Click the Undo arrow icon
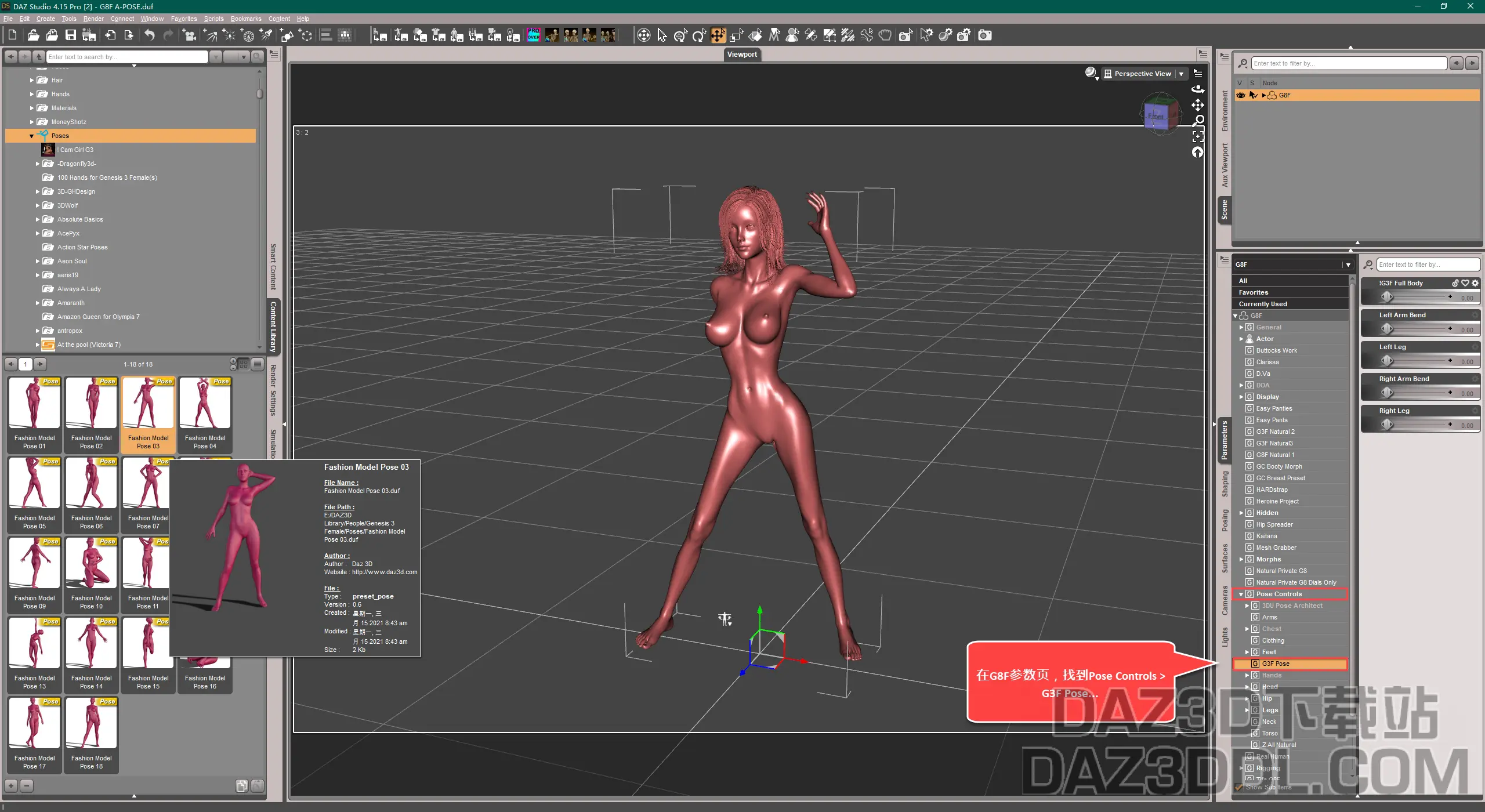 (x=149, y=35)
